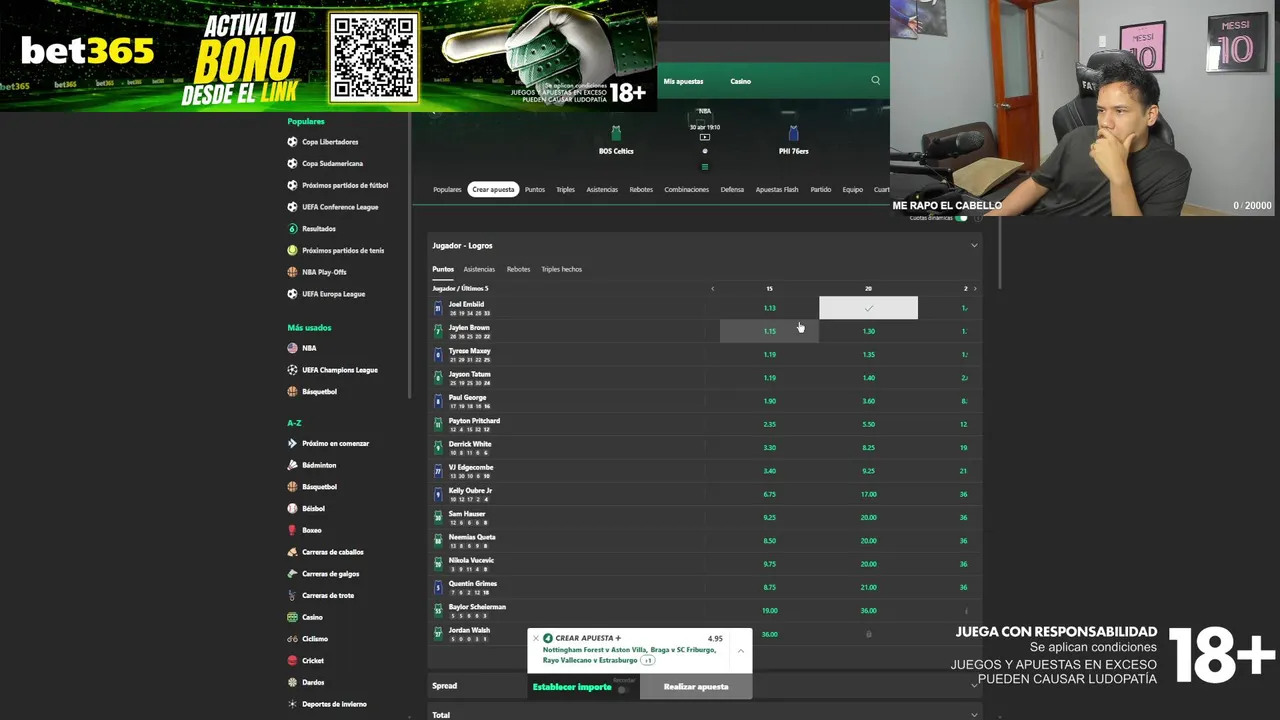Select Payton Pritchard 20 points odds 5.50
Image resolution: width=1280 pixels, height=720 pixels.
pyautogui.click(x=868, y=424)
